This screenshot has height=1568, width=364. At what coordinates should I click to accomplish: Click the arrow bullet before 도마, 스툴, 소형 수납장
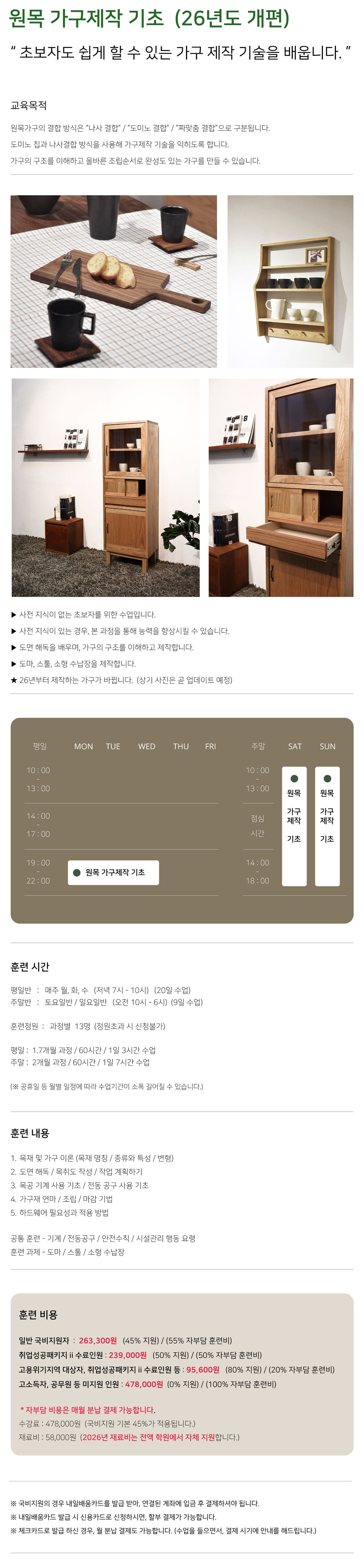[x=14, y=664]
